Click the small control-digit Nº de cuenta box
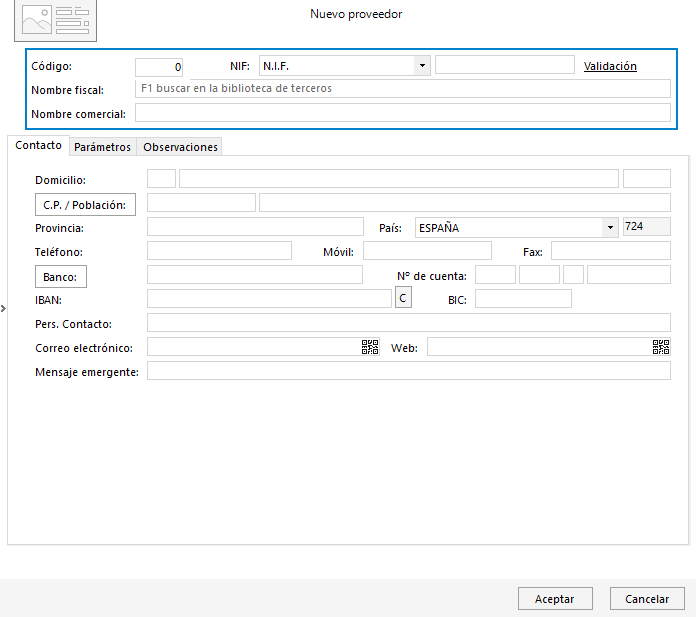This screenshot has height=617, width=696. coord(573,274)
